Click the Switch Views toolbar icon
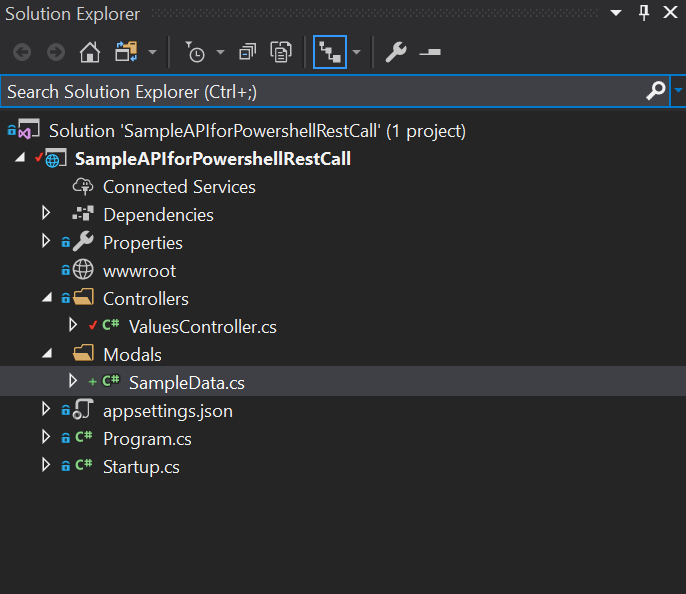The height and width of the screenshot is (594, 686). click(126, 53)
